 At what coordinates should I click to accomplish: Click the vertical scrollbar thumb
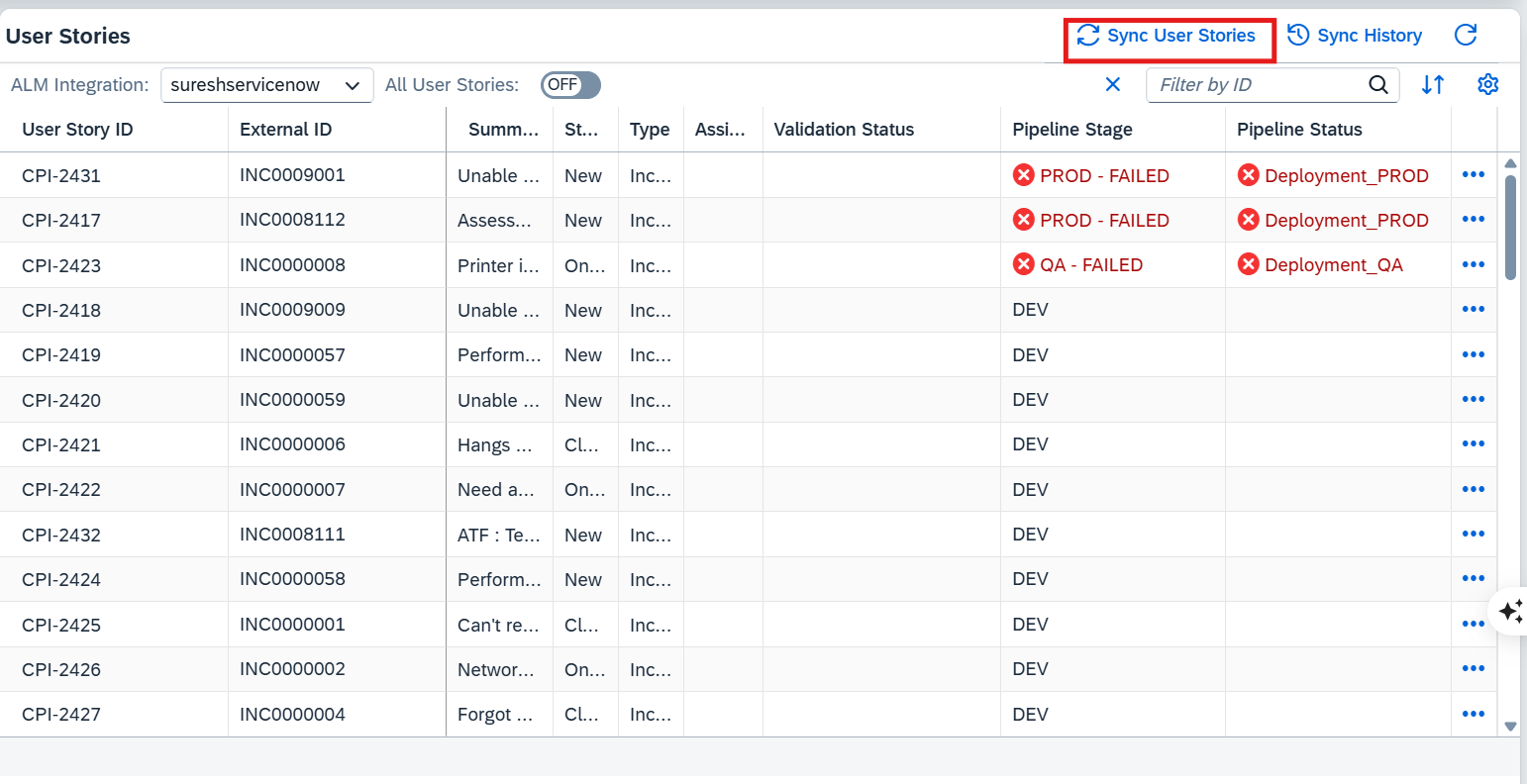tap(1510, 228)
